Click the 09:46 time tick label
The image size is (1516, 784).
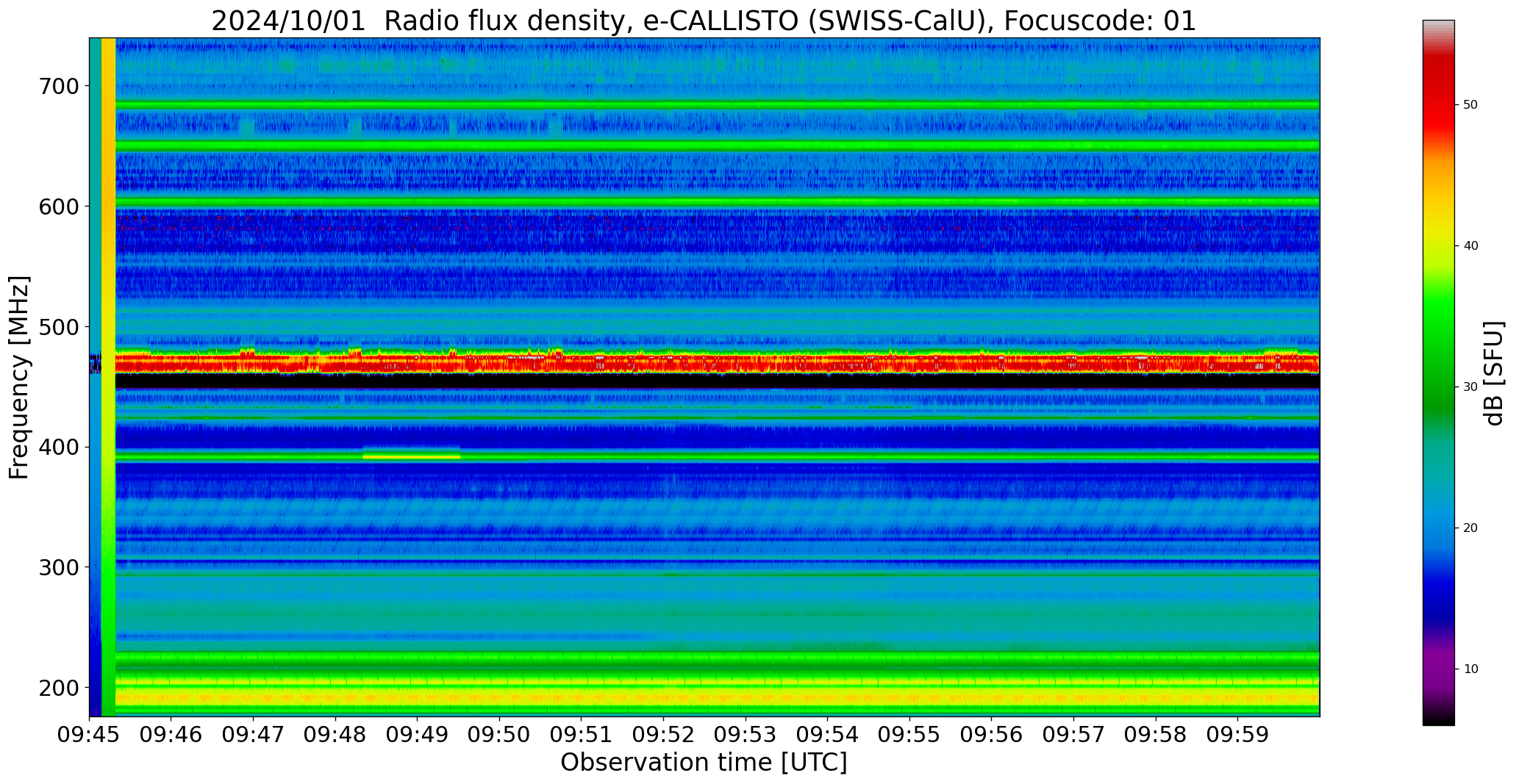171,736
